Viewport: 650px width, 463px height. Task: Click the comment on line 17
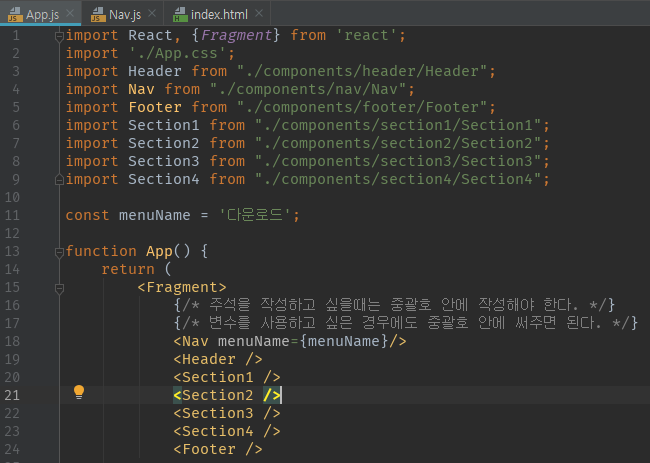pyautogui.click(x=405, y=323)
